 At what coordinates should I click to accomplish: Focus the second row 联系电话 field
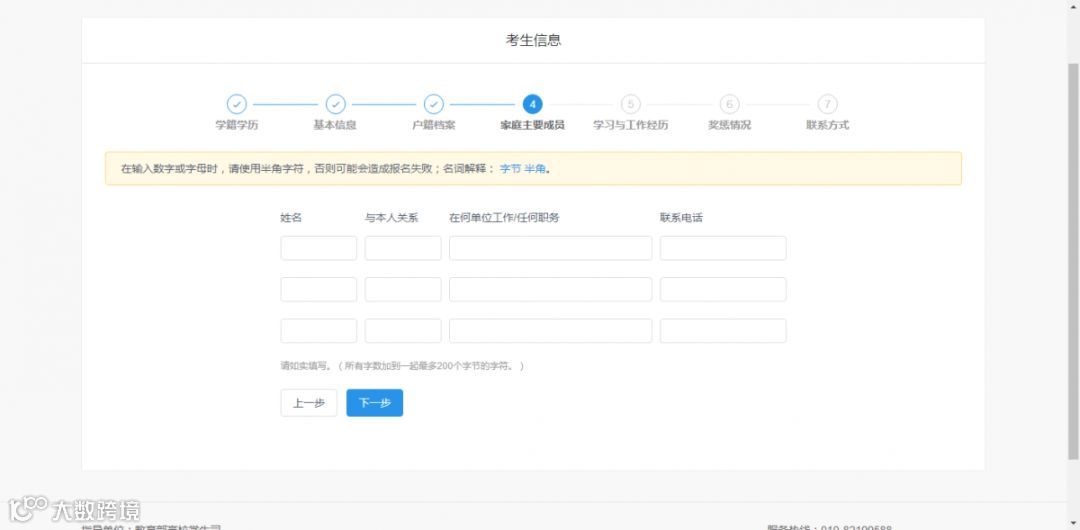723,289
